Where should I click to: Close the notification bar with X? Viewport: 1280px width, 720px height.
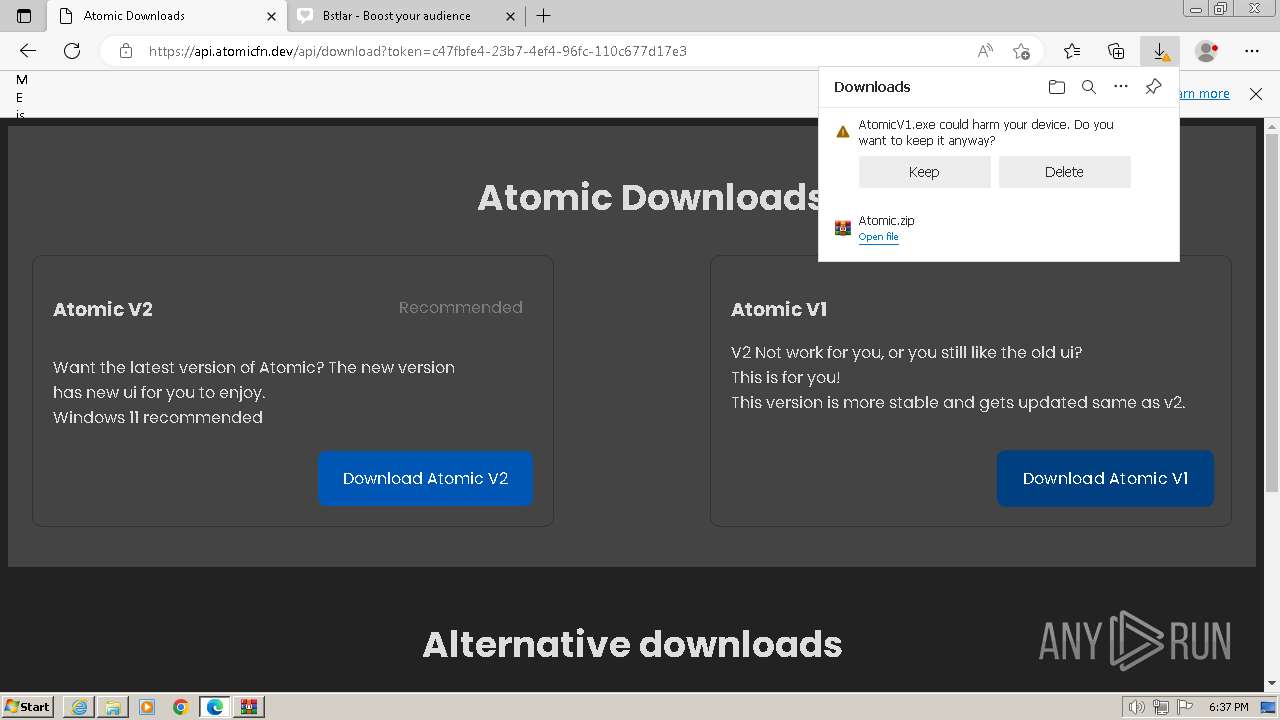click(x=1256, y=93)
